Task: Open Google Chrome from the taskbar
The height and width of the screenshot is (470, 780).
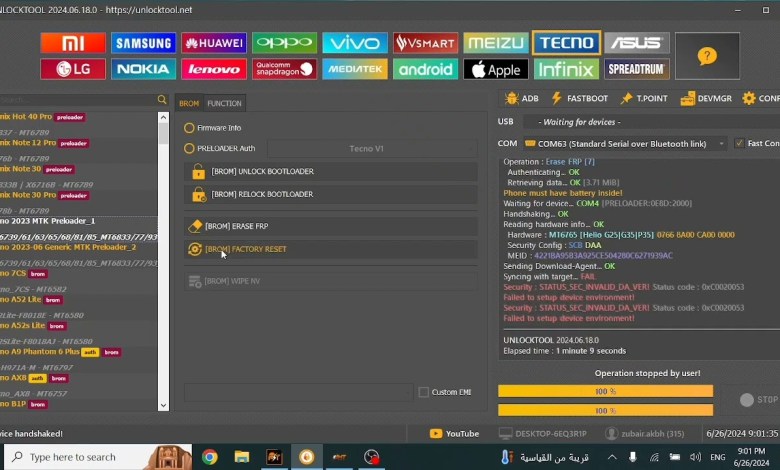Action: tap(209, 457)
